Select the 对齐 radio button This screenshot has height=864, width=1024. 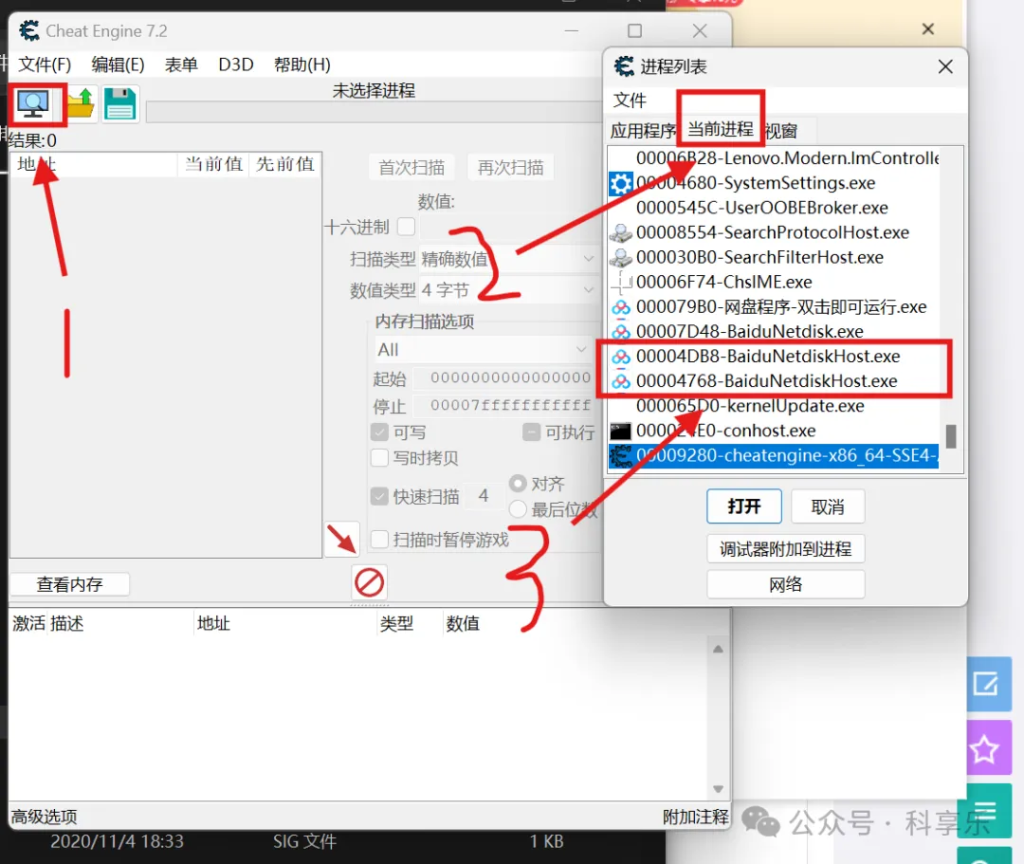pos(518,483)
